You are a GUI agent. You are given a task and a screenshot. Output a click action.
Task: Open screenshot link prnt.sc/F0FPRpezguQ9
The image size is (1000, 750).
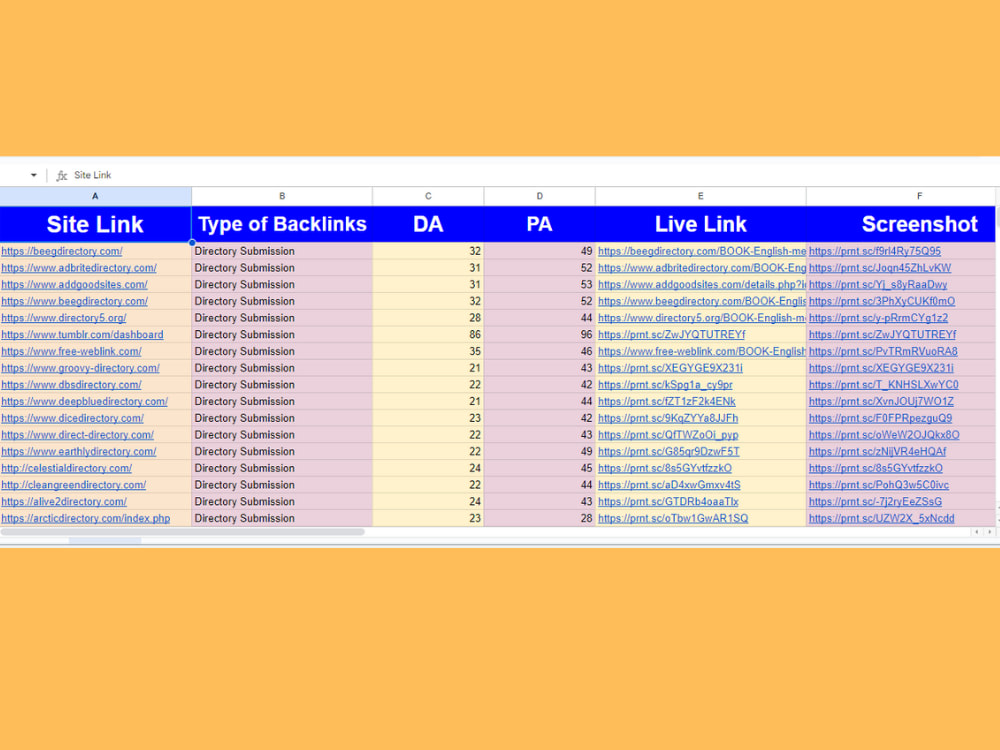[x=881, y=418]
